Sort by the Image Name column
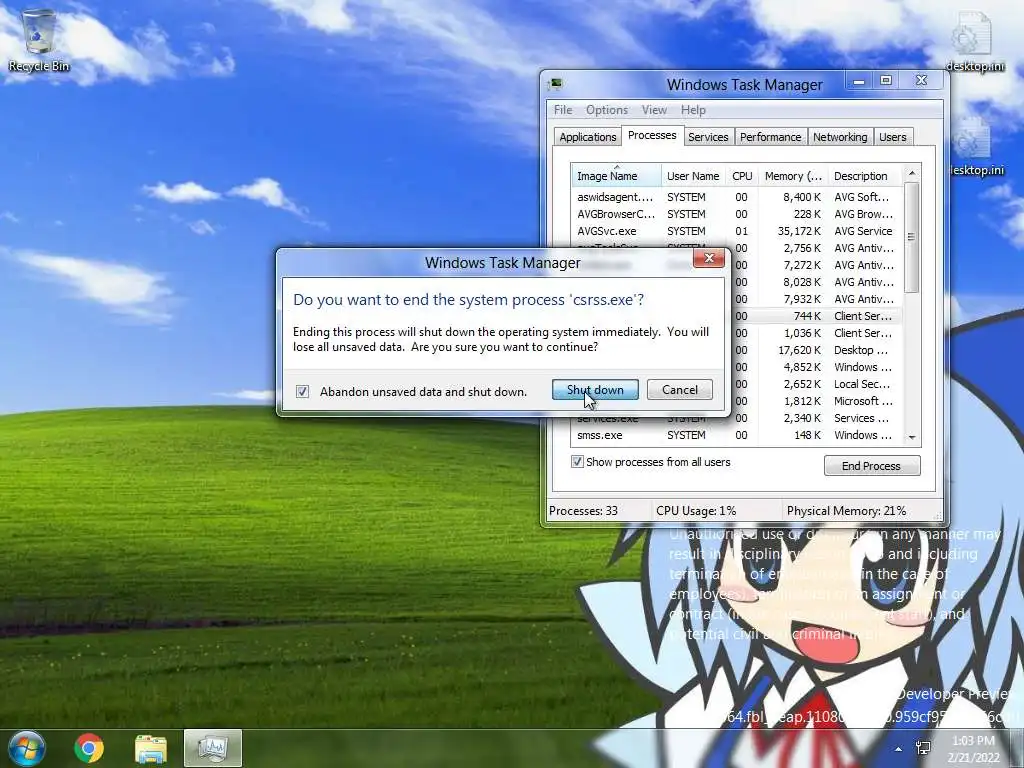The image size is (1024, 768). pyautogui.click(x=616, y=176)
